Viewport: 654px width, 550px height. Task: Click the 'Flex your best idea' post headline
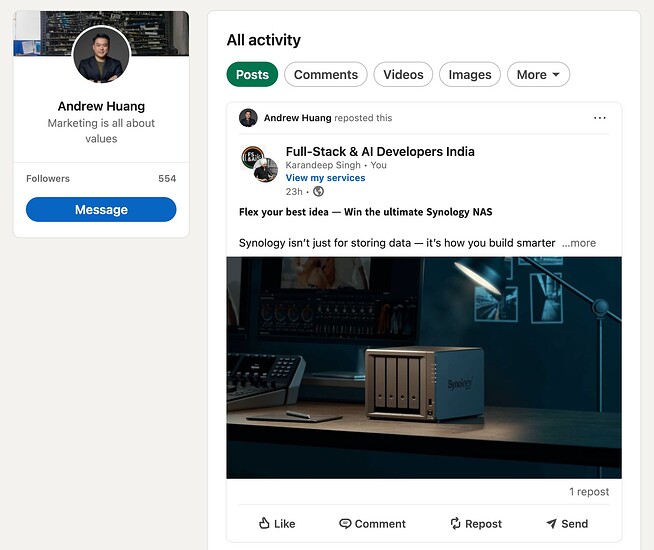coord(365,212)
